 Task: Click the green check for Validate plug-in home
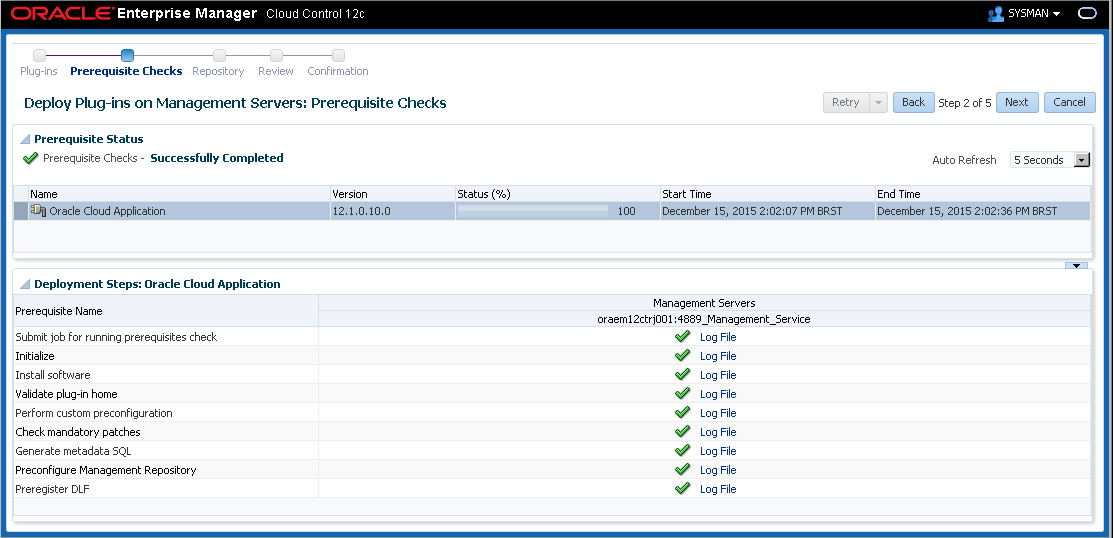tap(683, 394)
